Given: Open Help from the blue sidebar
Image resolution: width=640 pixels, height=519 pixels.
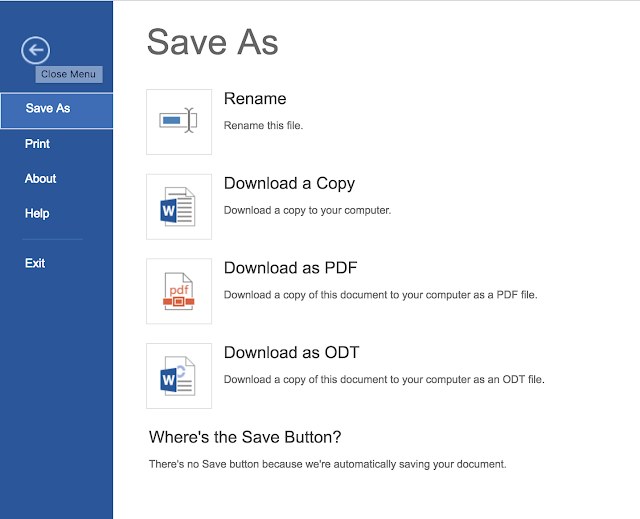Looking at the screenshot, I should pos(37,213).
